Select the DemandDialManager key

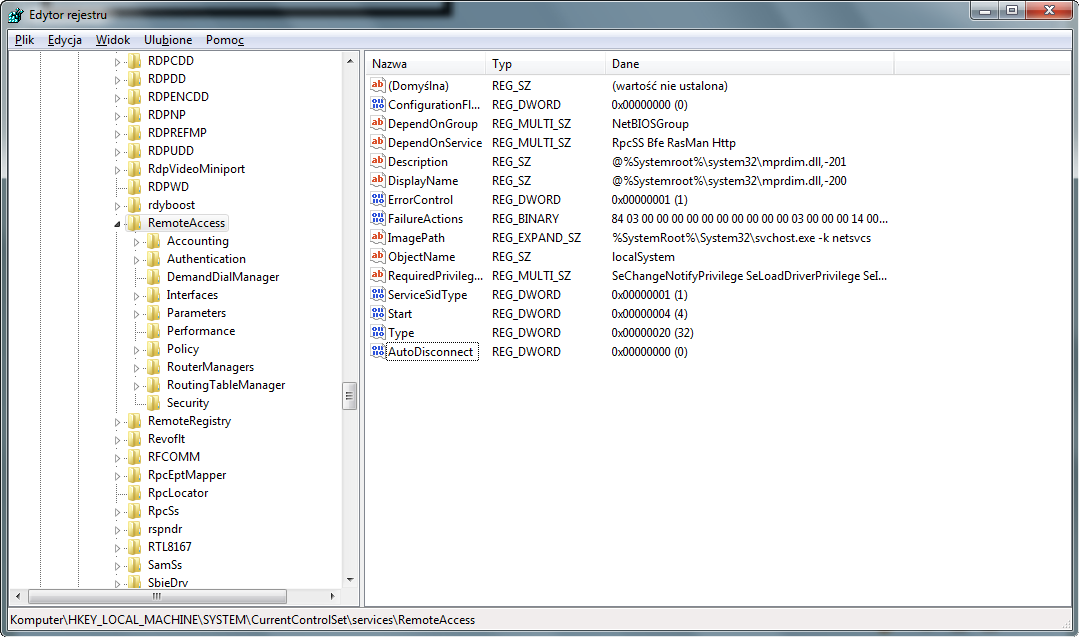222,277
